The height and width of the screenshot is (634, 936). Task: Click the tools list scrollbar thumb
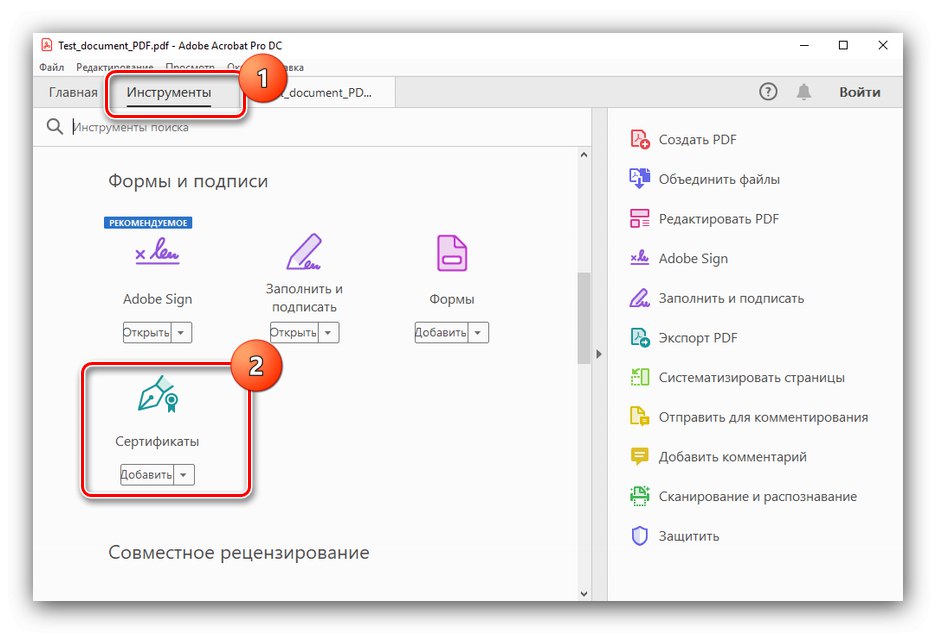tap(584, 318)
